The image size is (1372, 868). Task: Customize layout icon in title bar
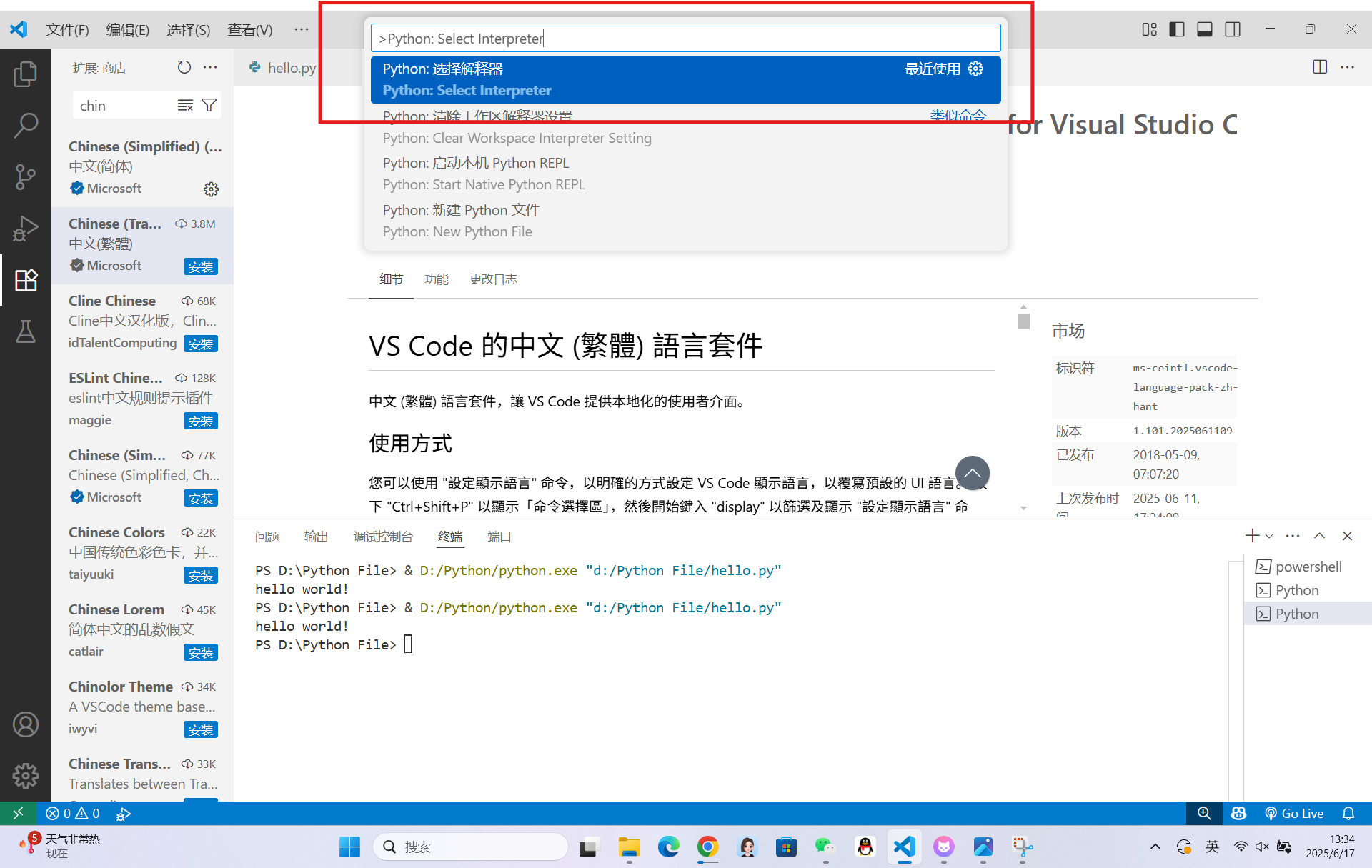click(x=1149, y=29)
